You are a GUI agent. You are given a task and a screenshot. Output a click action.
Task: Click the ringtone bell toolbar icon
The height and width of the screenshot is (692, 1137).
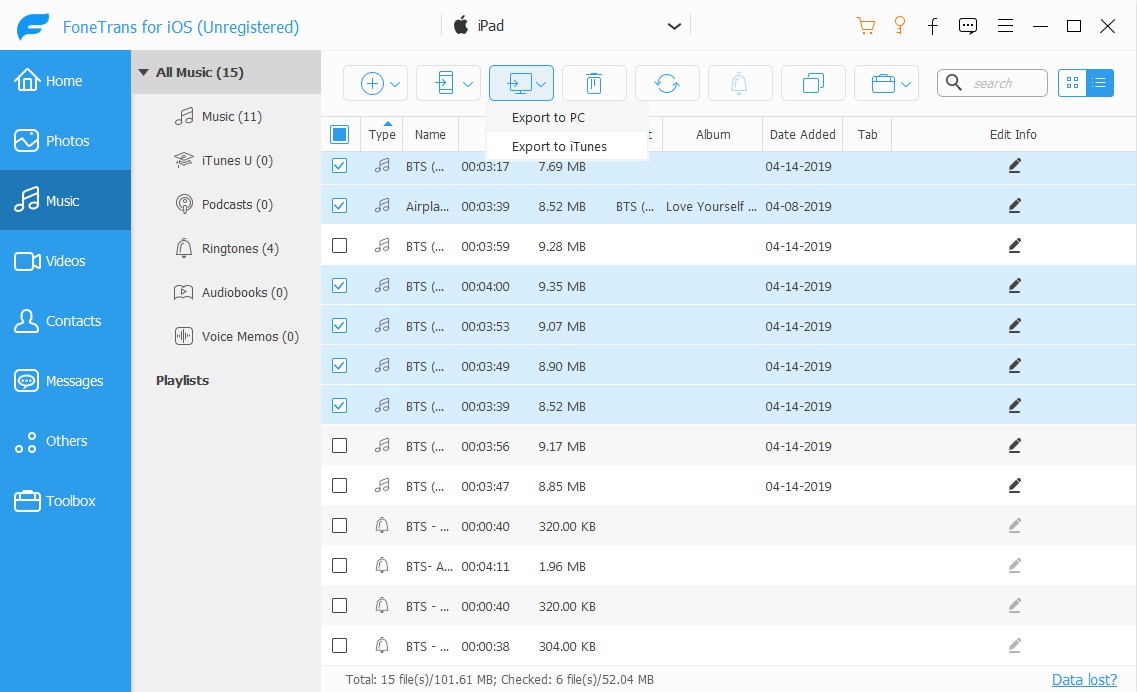739,83
